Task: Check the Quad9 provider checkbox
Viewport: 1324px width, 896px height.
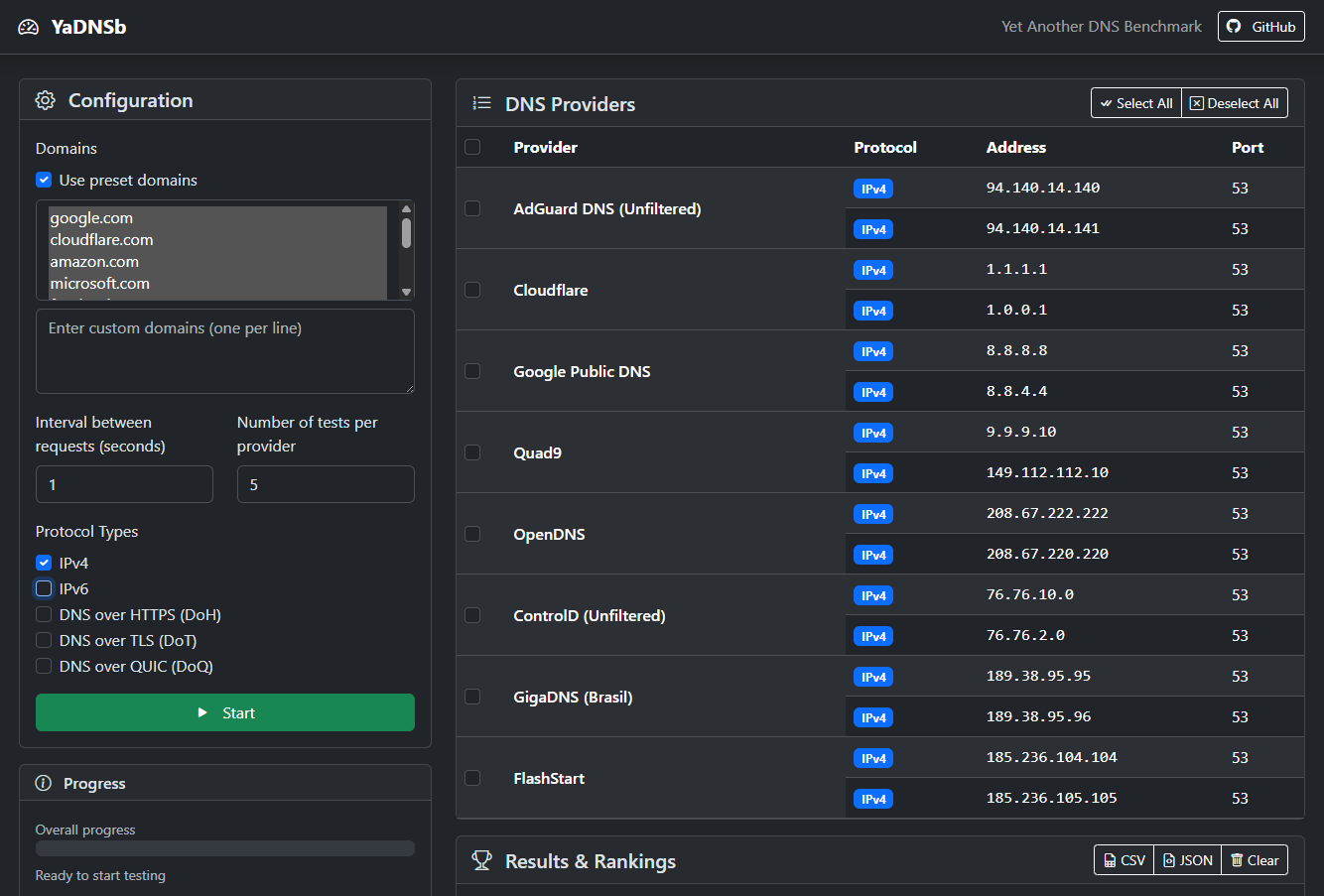Action: [472, 452]
